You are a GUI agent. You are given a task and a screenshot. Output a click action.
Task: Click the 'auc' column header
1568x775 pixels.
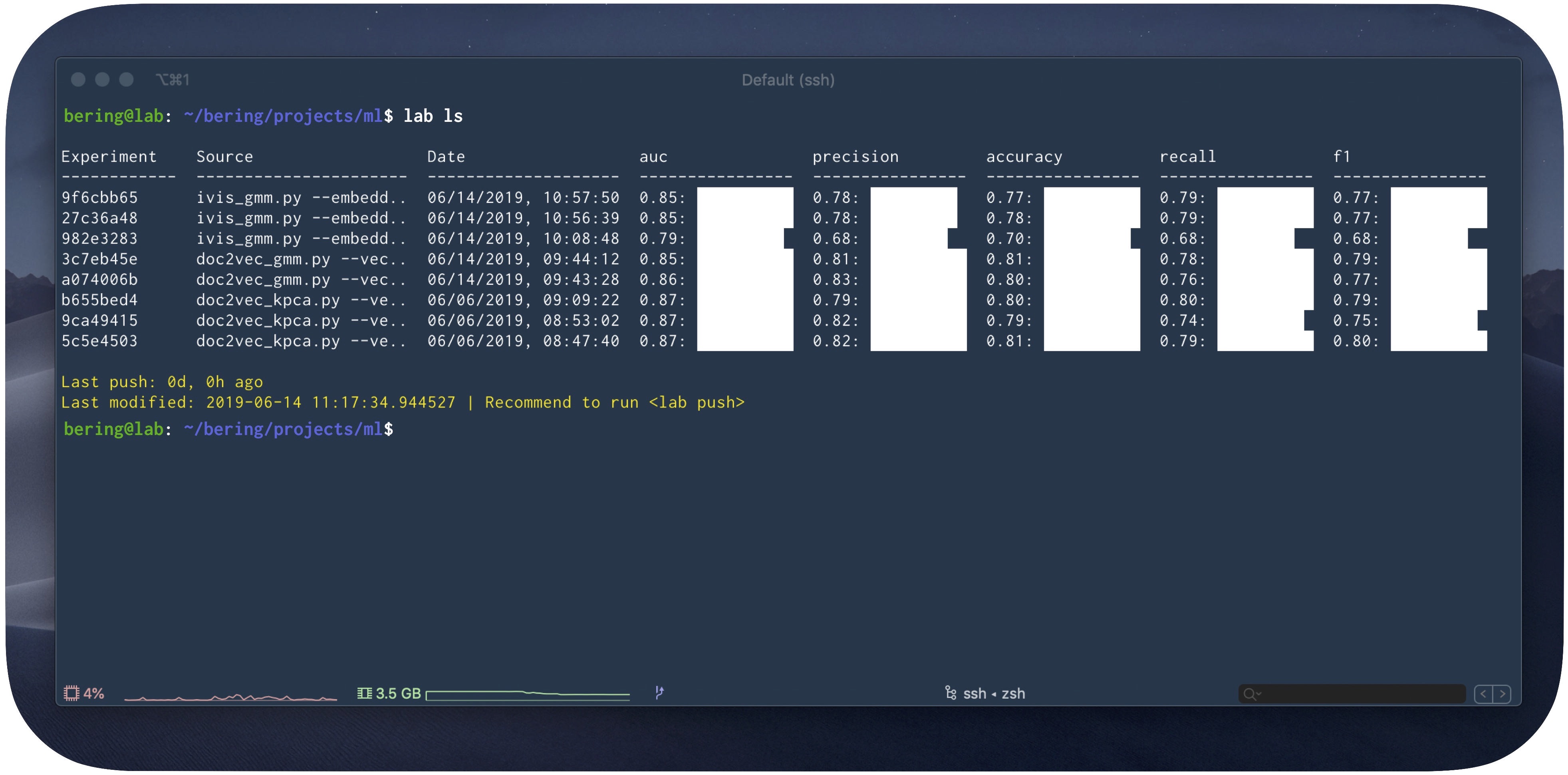point(653,157)
